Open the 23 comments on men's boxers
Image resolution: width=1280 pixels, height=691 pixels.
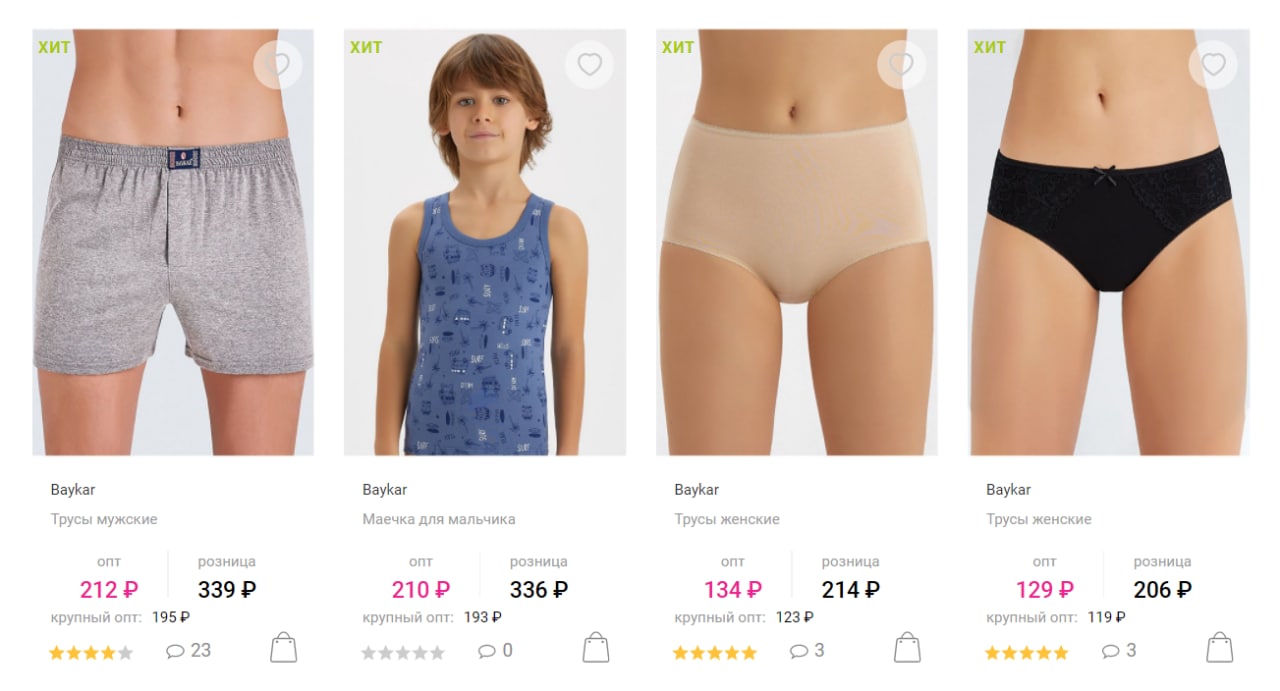(x=189, y=651)
